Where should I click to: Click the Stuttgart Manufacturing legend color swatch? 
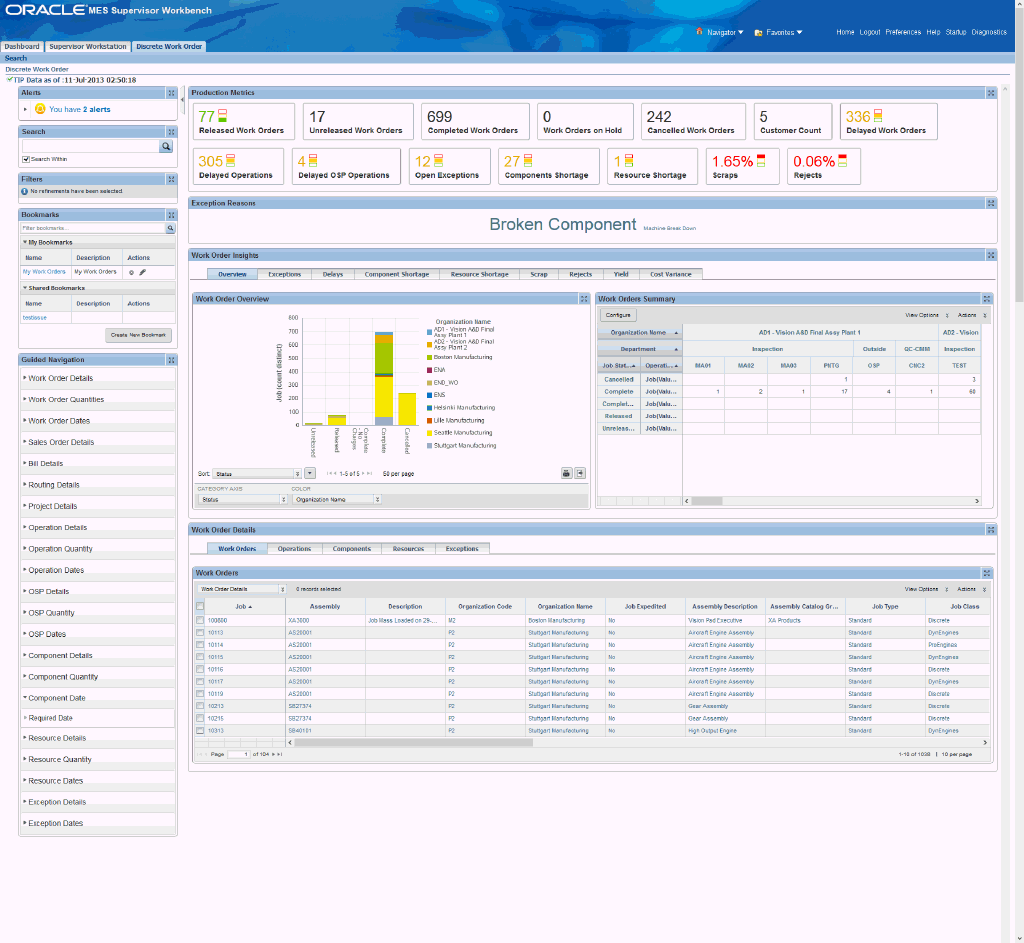[x=429, y=445]
